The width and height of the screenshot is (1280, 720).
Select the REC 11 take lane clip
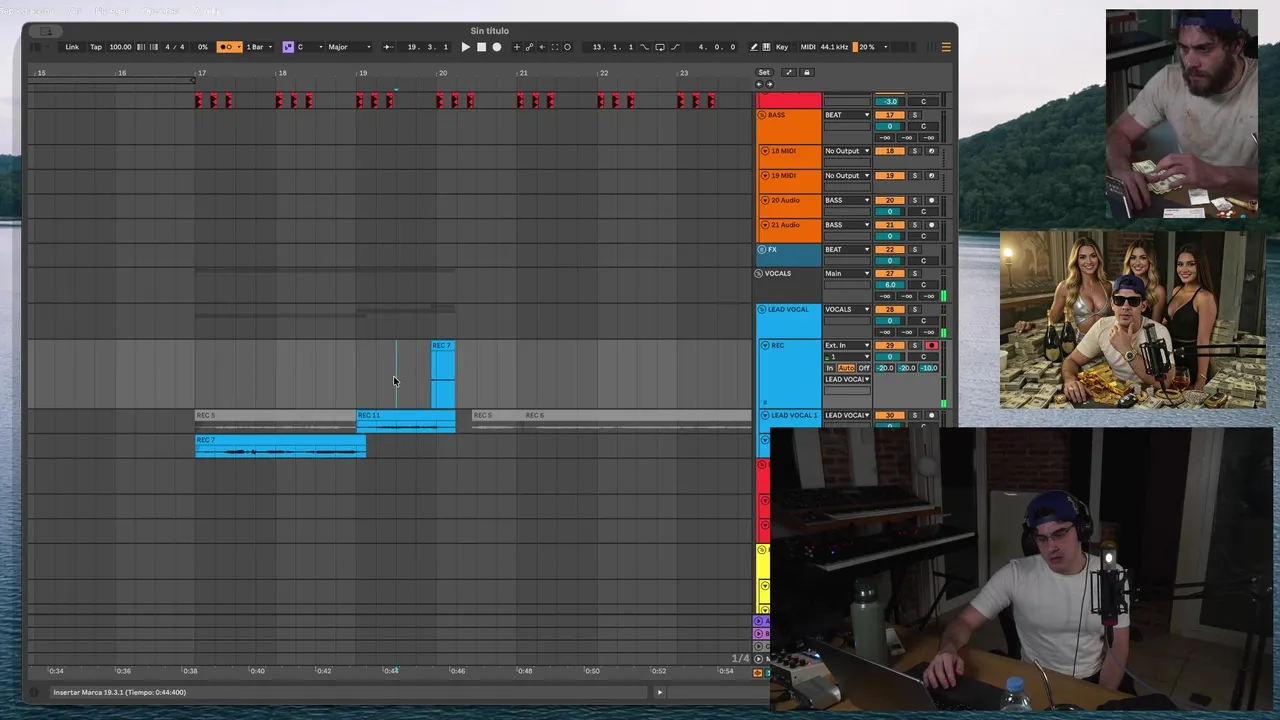406,421
